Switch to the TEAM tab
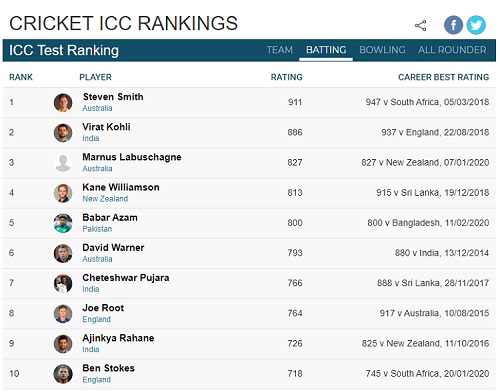The width and height of the screenshot is (500, 392). click(x=279, y=50)
